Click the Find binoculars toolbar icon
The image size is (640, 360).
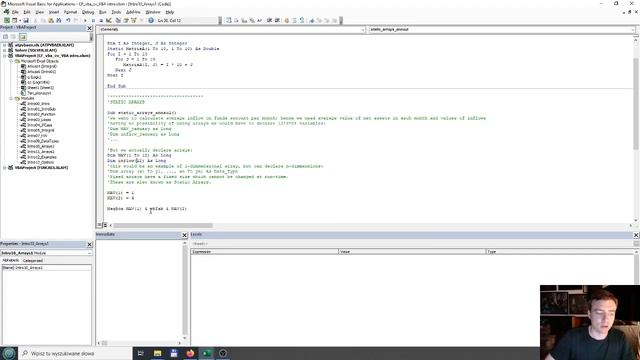pyautogui.click(x=59, y=20)
